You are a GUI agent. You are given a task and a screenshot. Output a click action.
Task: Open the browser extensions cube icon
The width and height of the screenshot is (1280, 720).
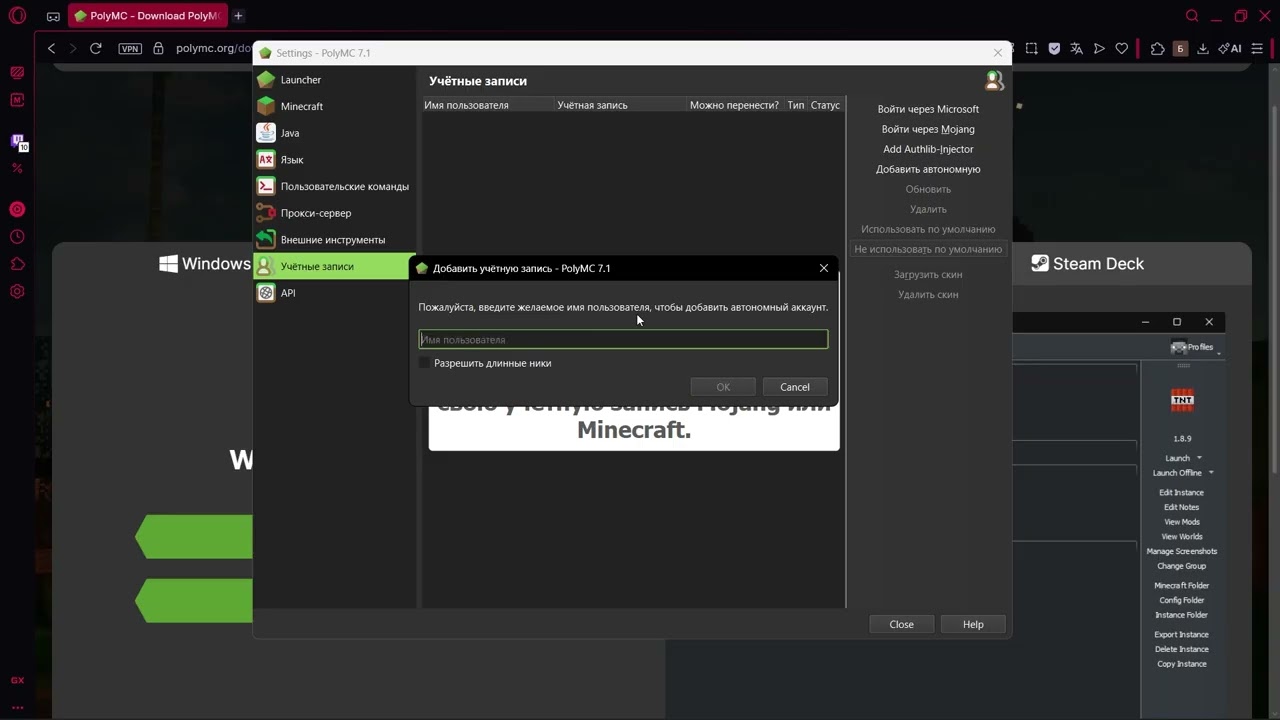point(1158,48)
